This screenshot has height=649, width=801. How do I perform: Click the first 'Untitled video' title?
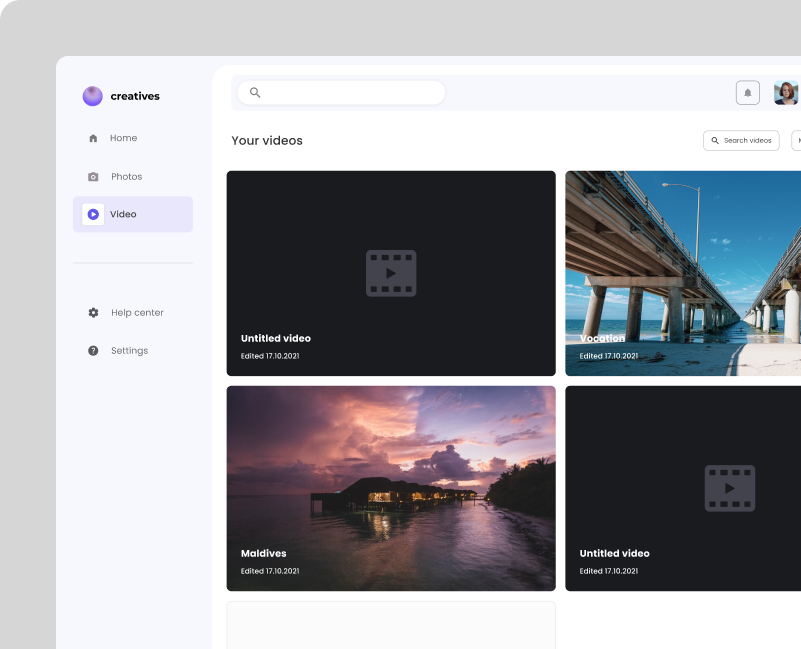coord(276,338)
